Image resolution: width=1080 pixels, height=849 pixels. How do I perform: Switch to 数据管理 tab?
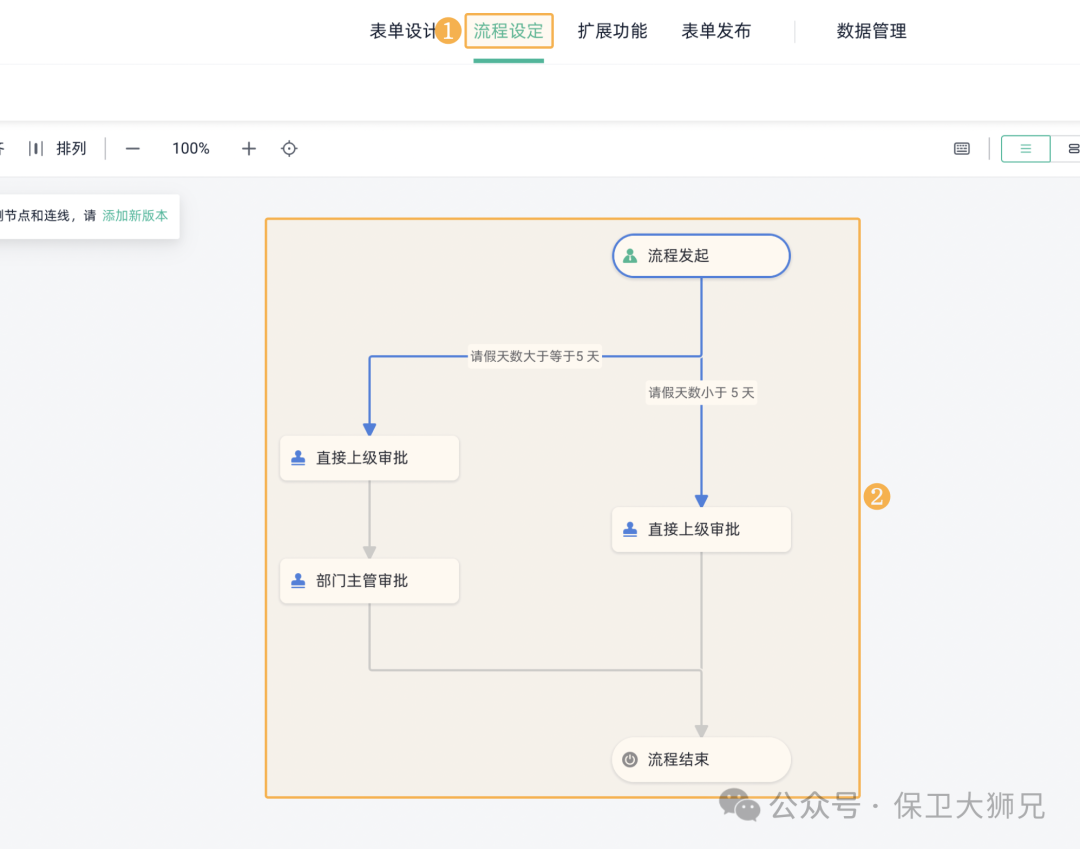coord(871,31)
